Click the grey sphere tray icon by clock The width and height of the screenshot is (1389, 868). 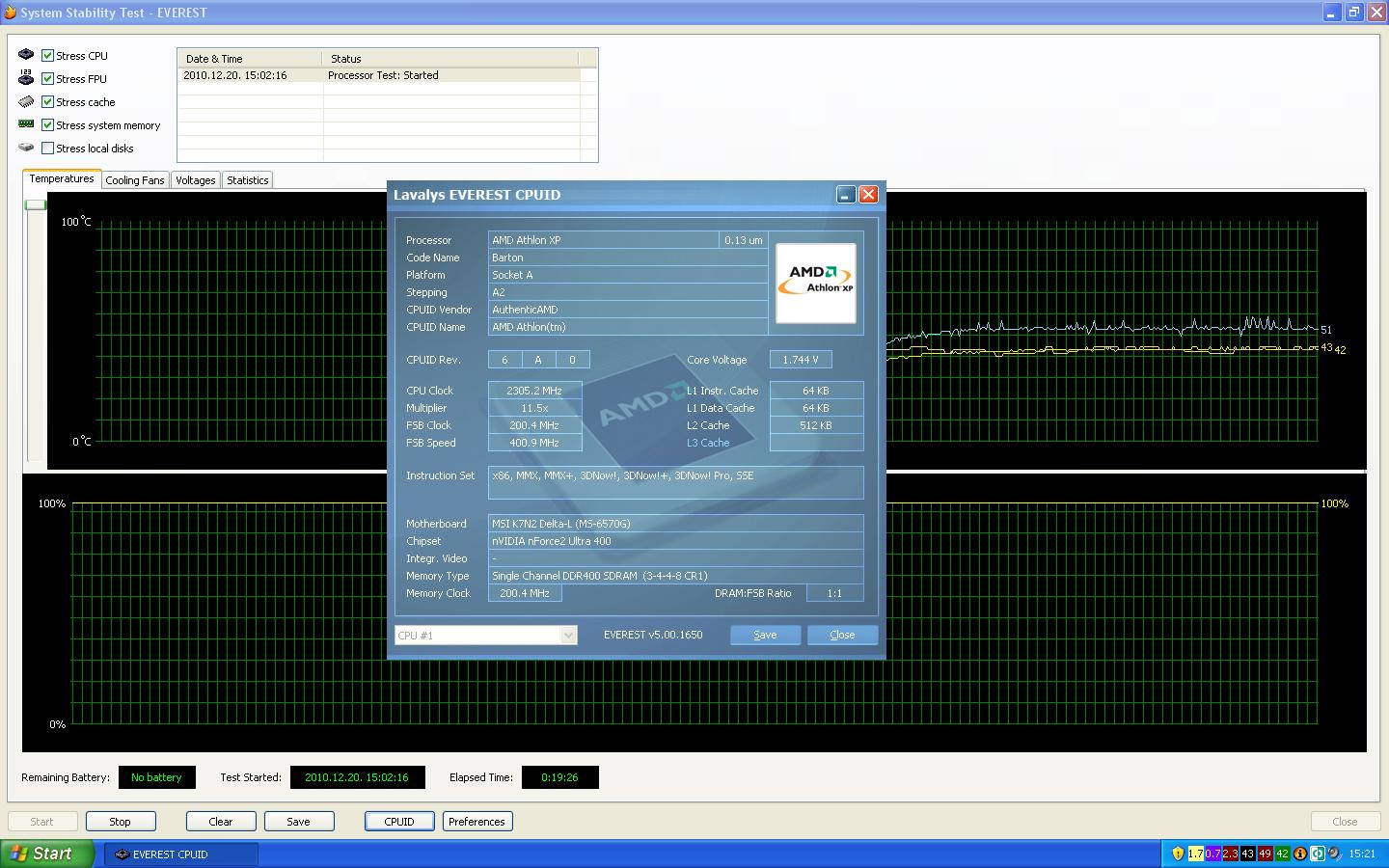(1334, 854)
